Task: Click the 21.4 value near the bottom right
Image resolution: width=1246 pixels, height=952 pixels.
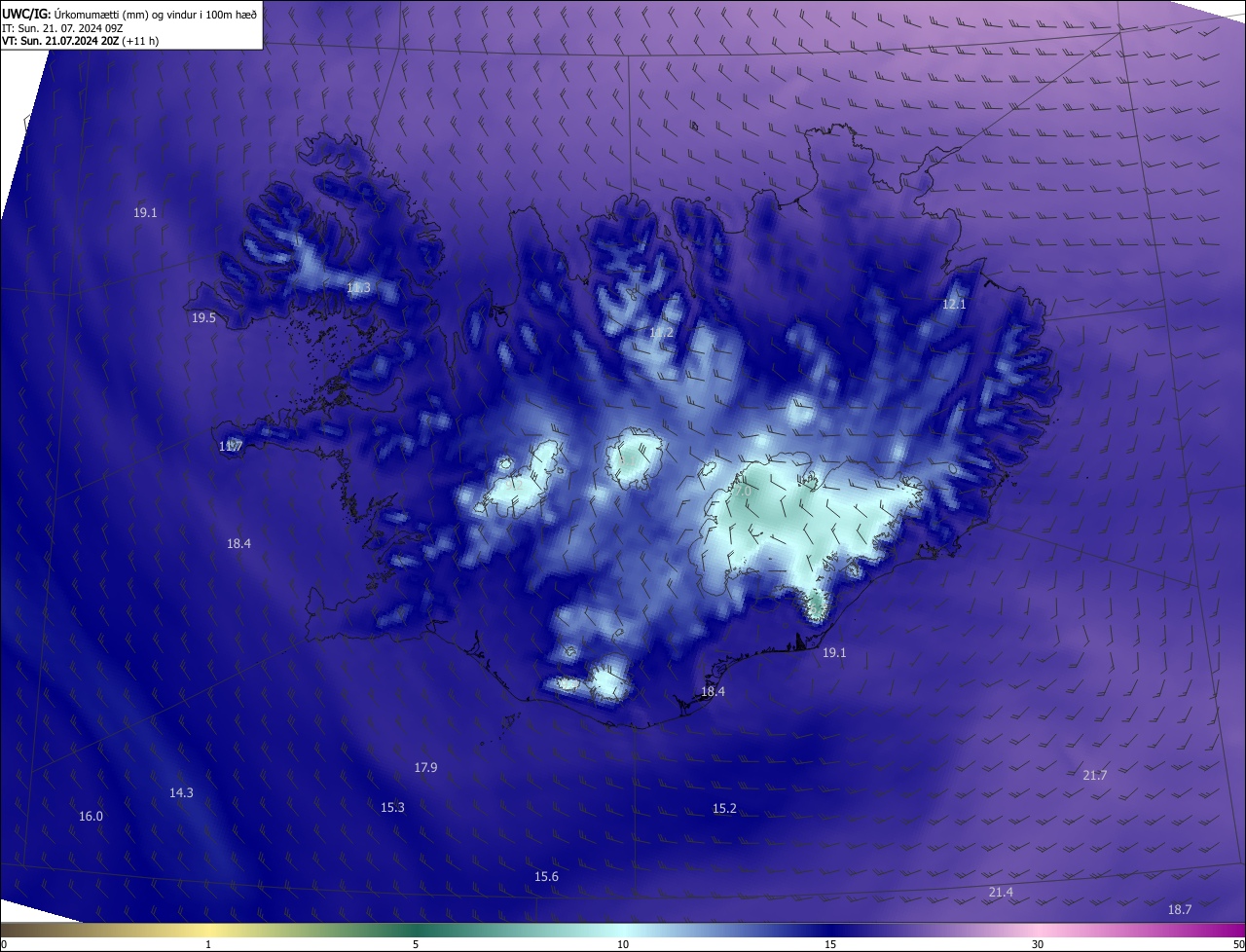Action: click(x=1001, y=892)
